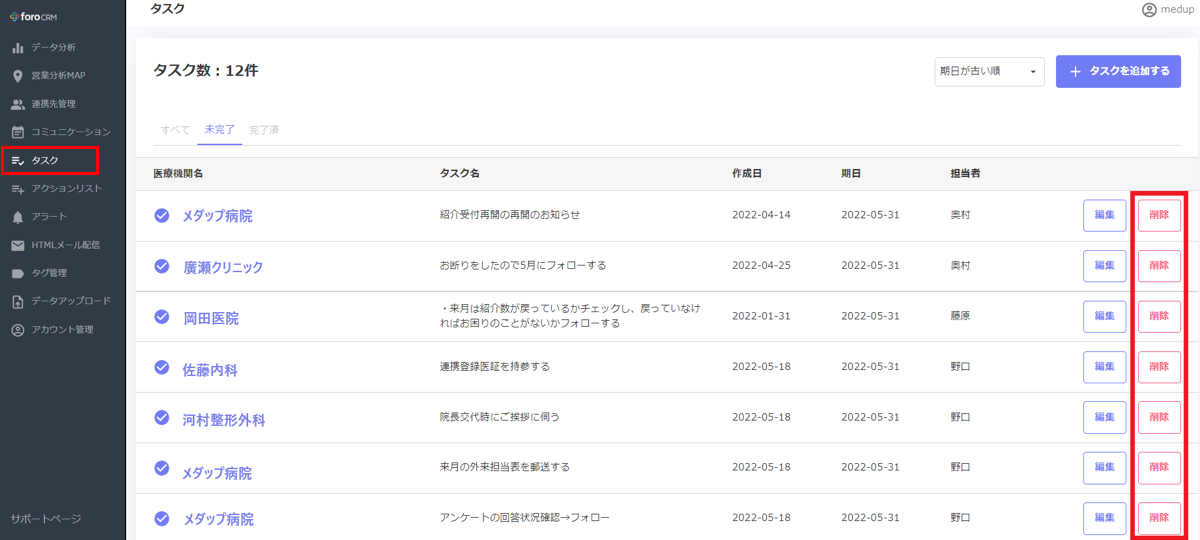The height and width of the screenshot is (540, 1200).
Task: Click the タスクを追加する button
Action: click(x=1118, y=71)
